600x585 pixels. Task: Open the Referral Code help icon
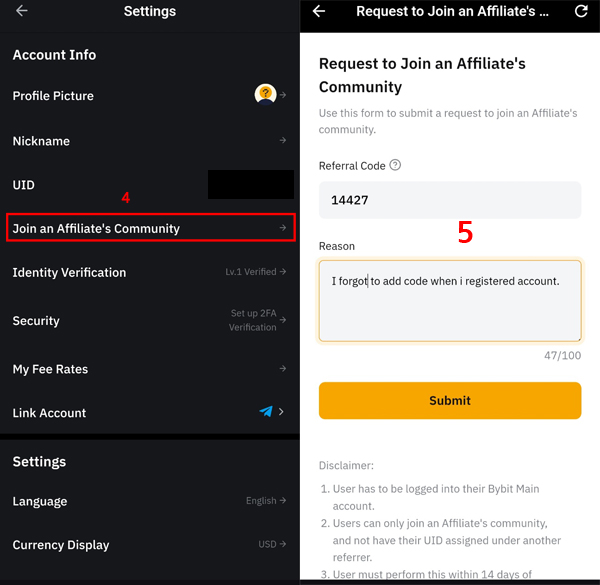395,165
